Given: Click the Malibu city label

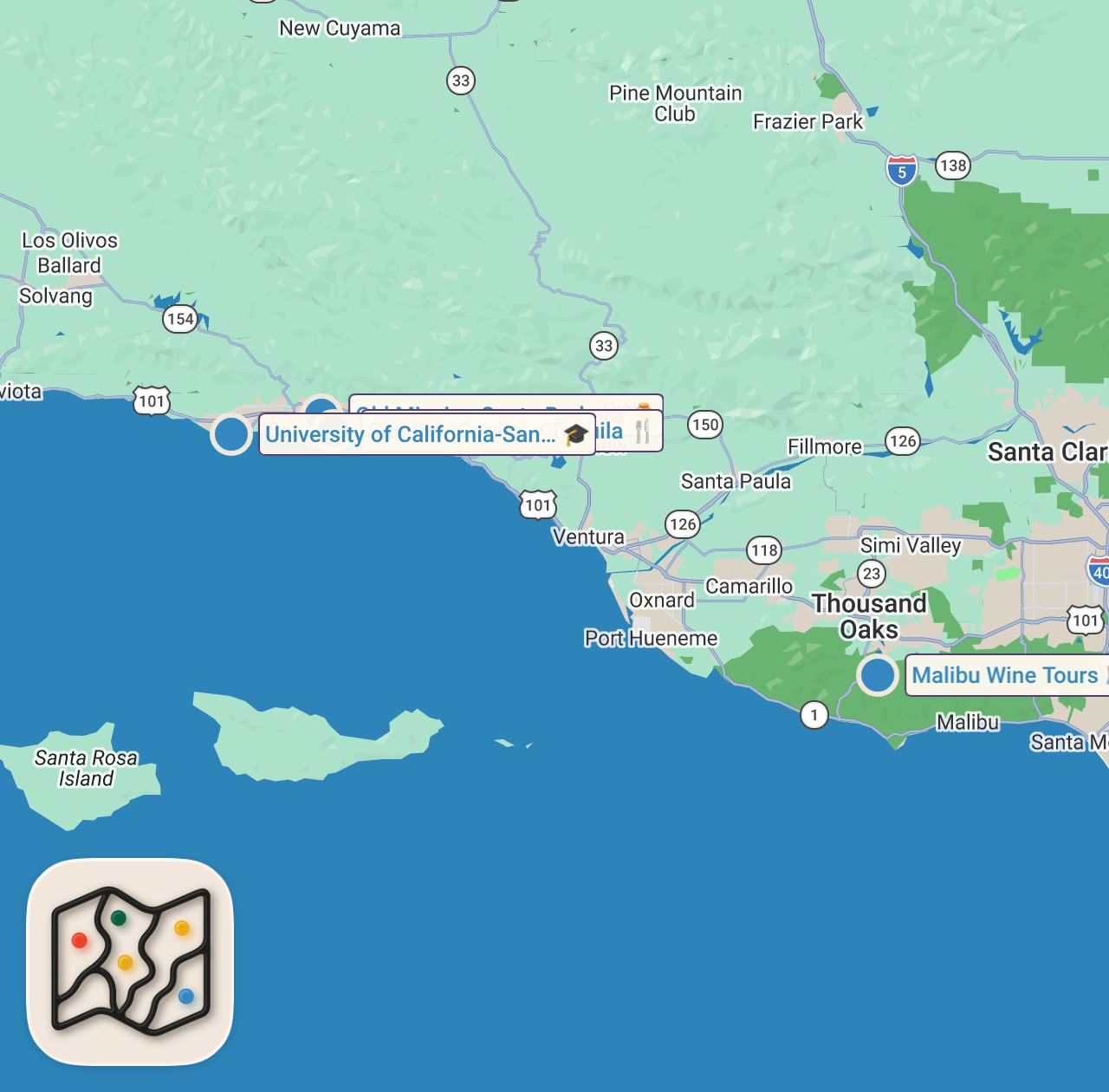Looking at the screenshot, I should [968, 722].
